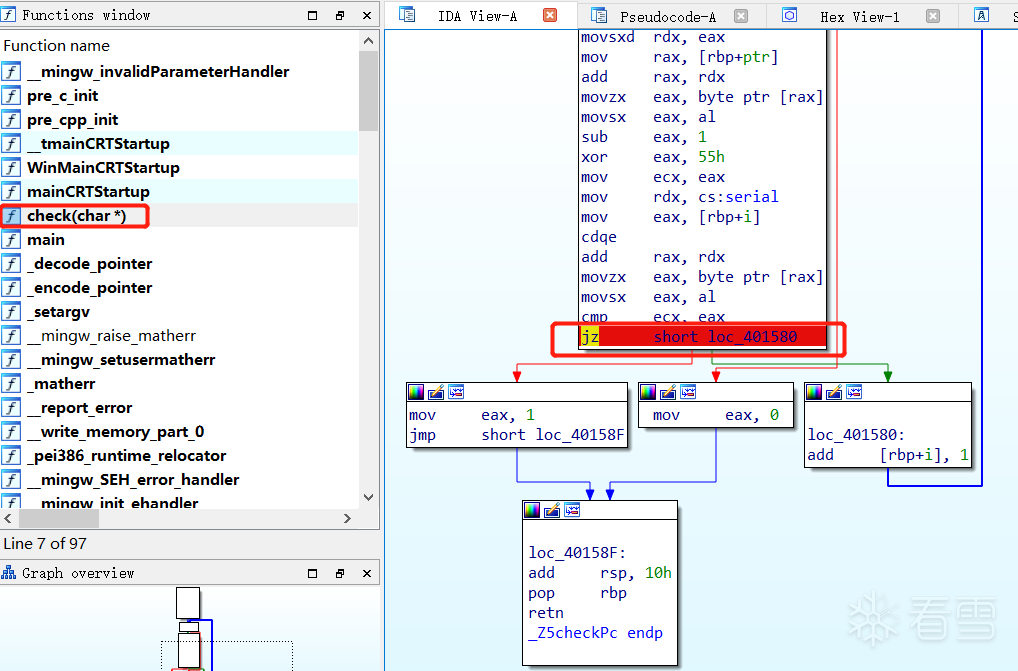The width and height of the screenshot is (1018, 671).
Task: Maximize the Graph overview panel
Action: [312, 574]
